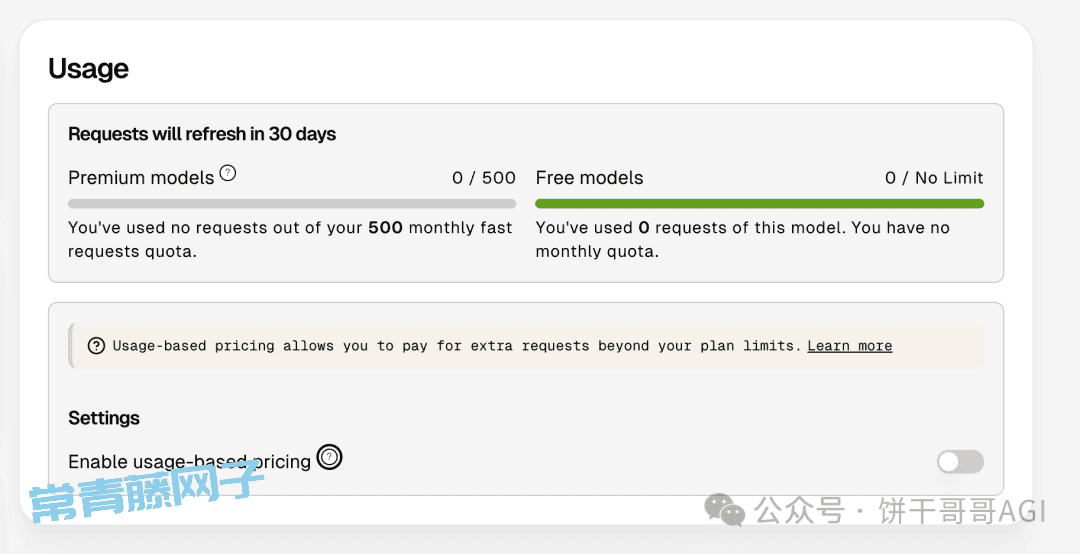Image resolution: width=1080 pixels, height=554 pixels.
Task: Click the help icon beside Enable usage-based pricing
Action: click(329, 458)
